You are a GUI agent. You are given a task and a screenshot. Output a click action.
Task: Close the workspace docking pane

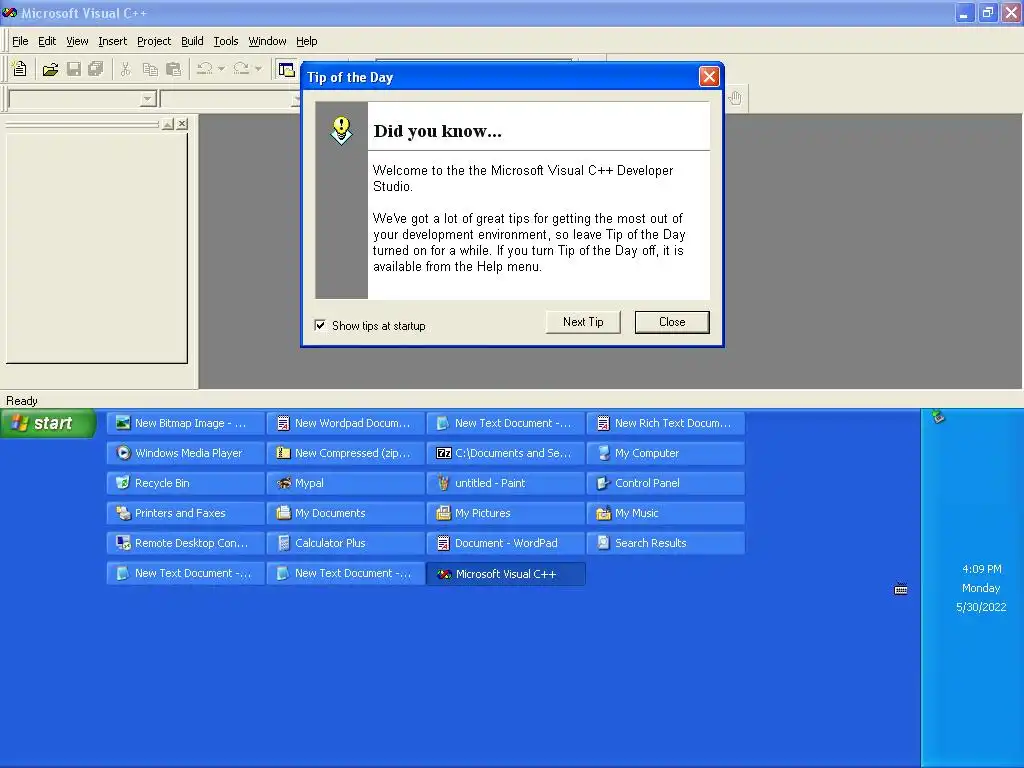tap(182, 123)
